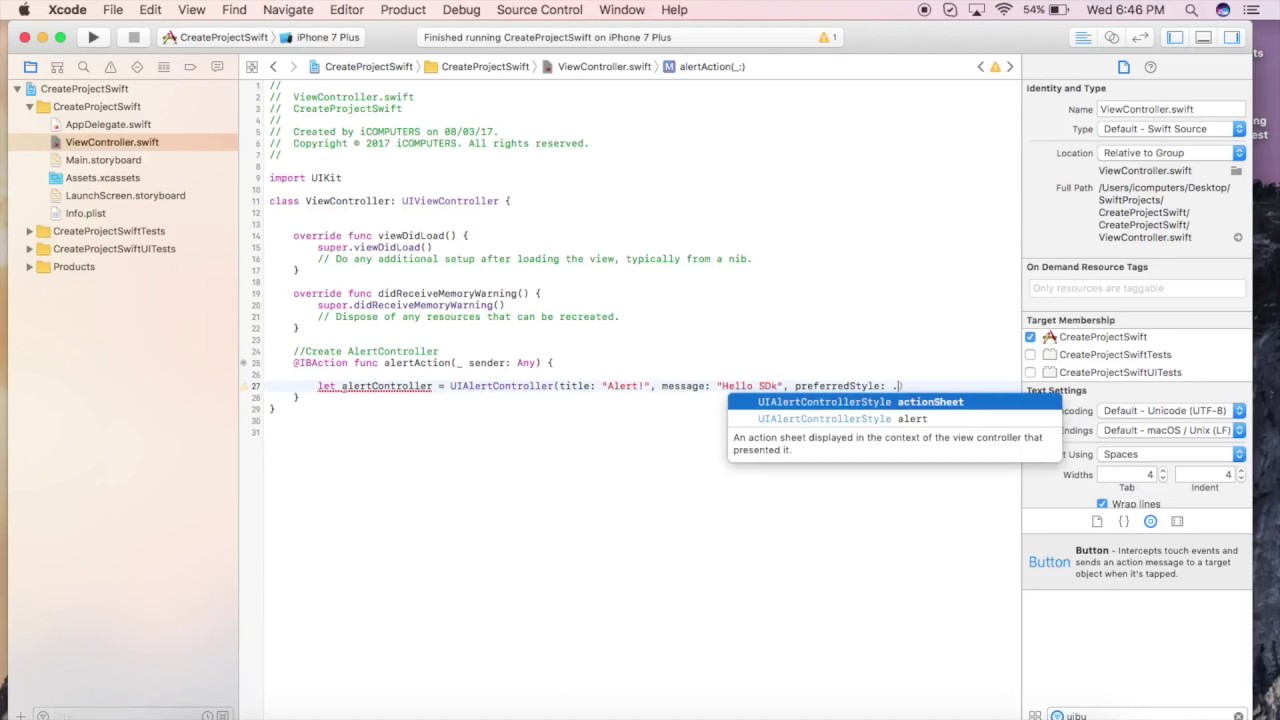
Task: Open the symbol navigator
Action: 57,67
